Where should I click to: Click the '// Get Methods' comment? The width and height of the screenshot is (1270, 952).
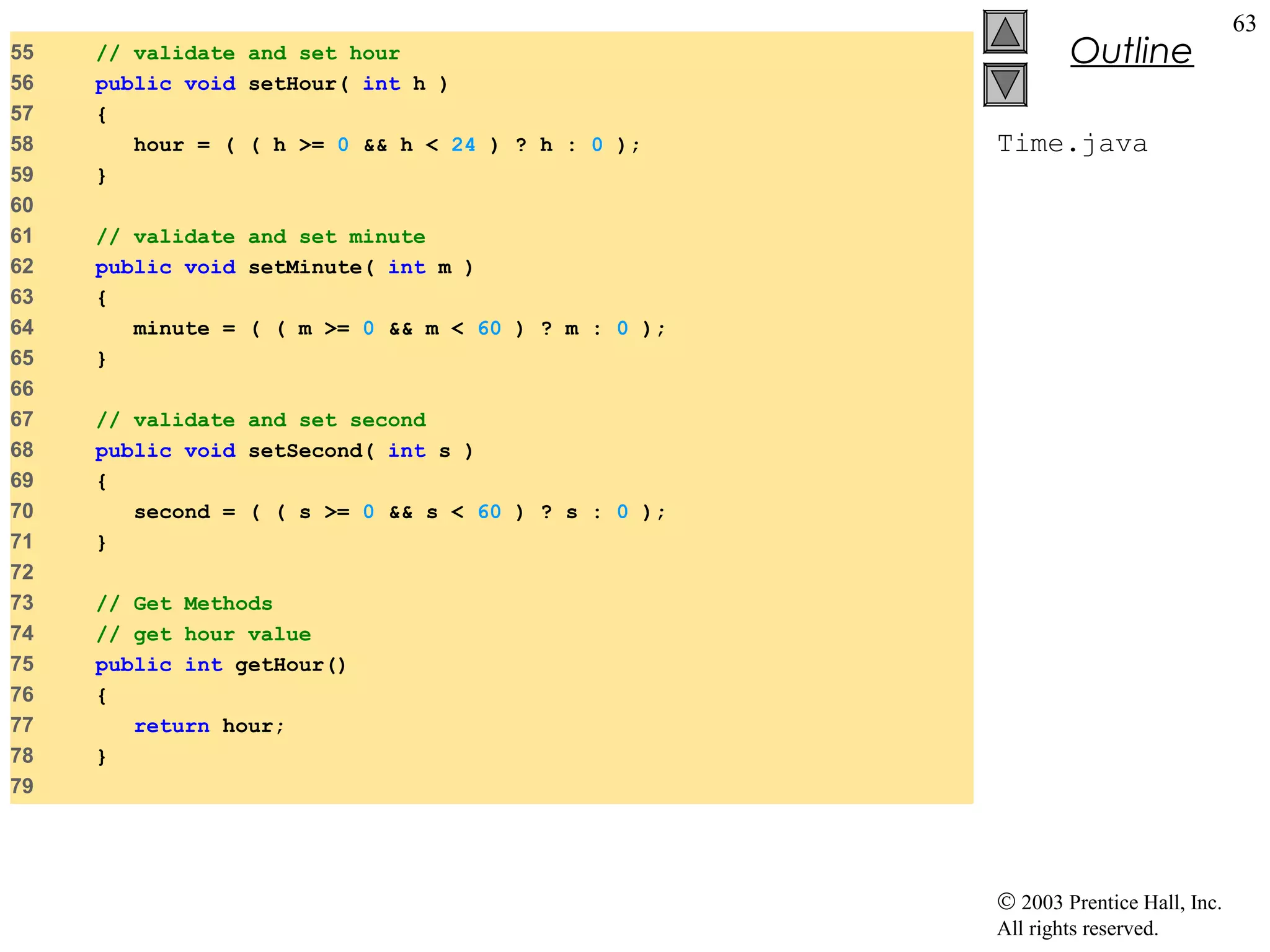coord(184,603)
